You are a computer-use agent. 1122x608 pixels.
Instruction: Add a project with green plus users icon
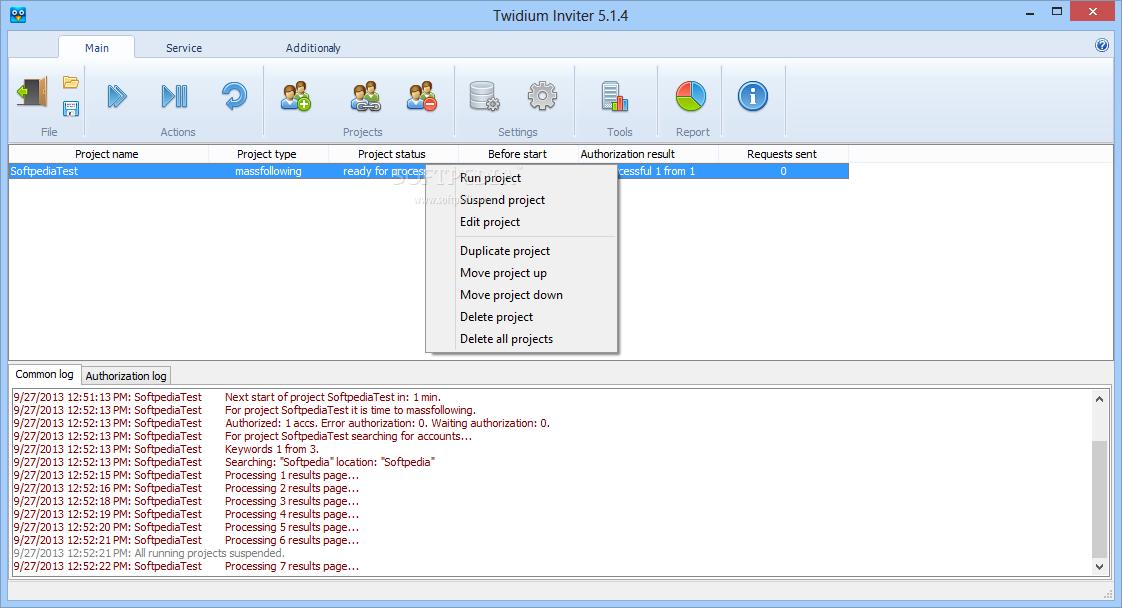296,96
